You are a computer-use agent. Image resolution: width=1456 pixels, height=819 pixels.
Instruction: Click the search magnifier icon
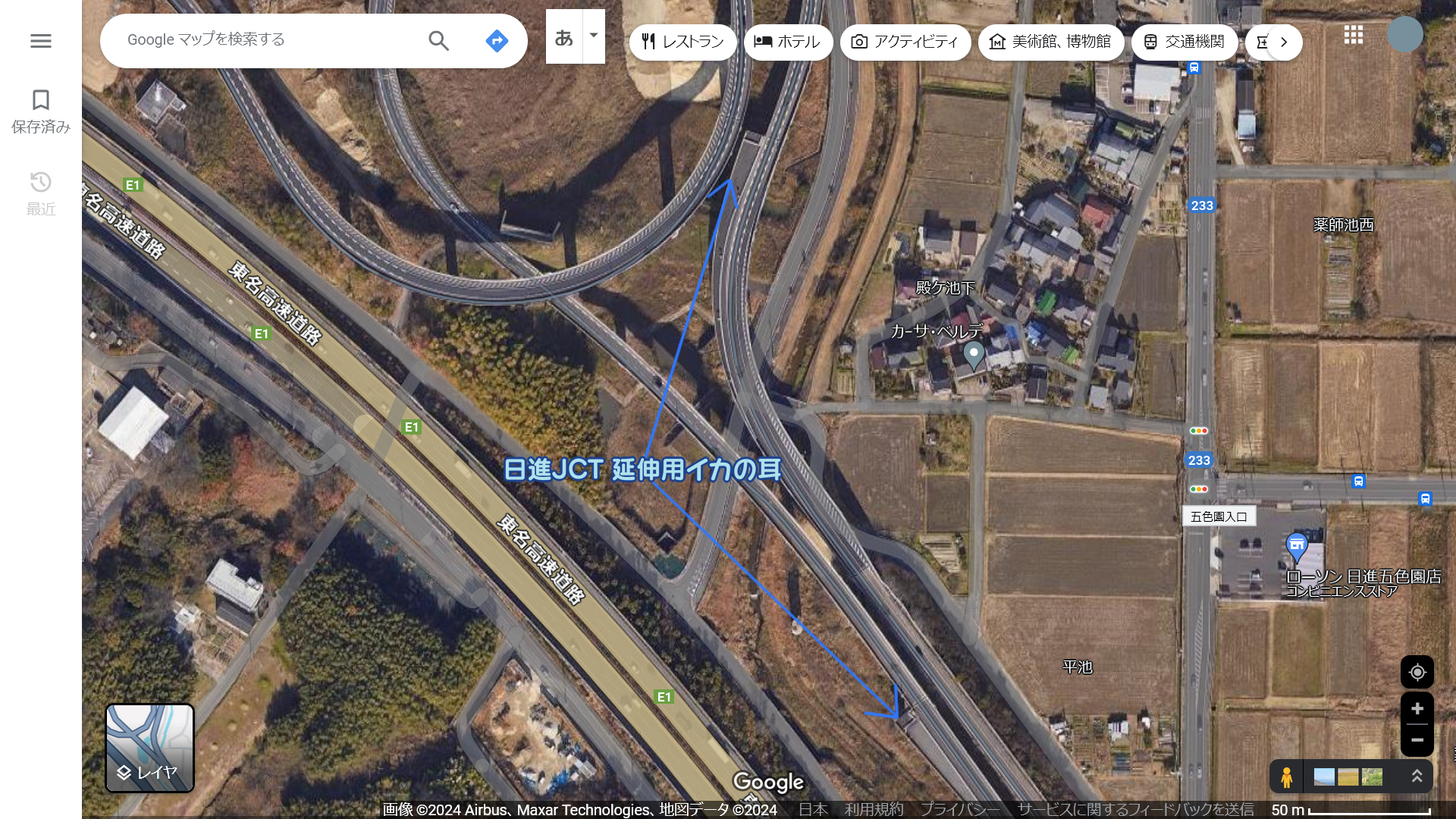(x=439, y=41)
